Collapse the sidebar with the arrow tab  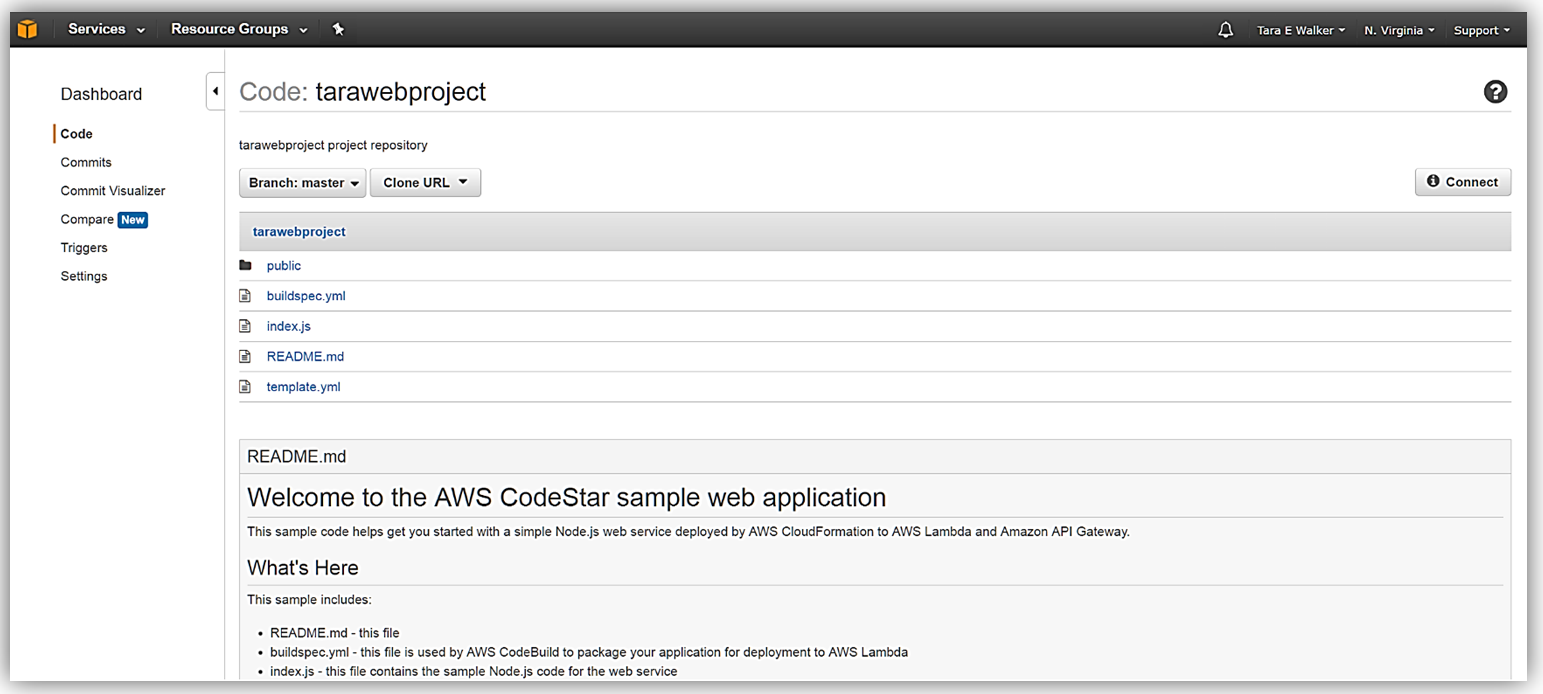[215, 92]
